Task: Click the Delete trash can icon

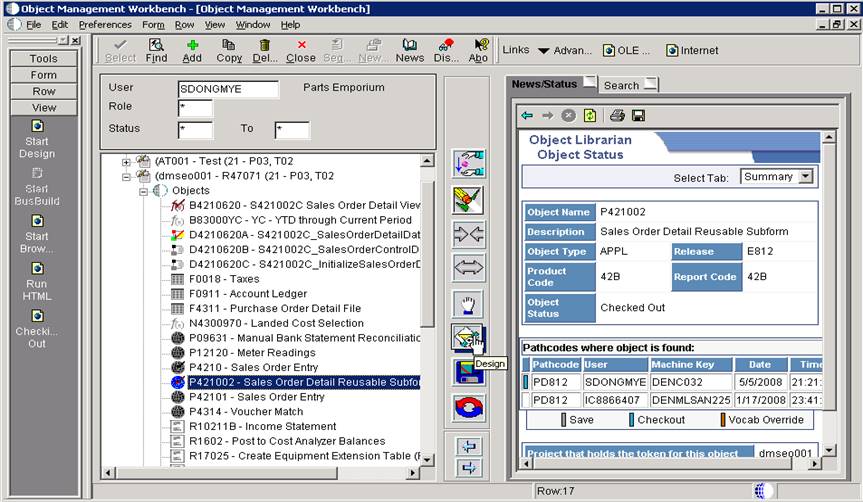Action: pos(265,51)
